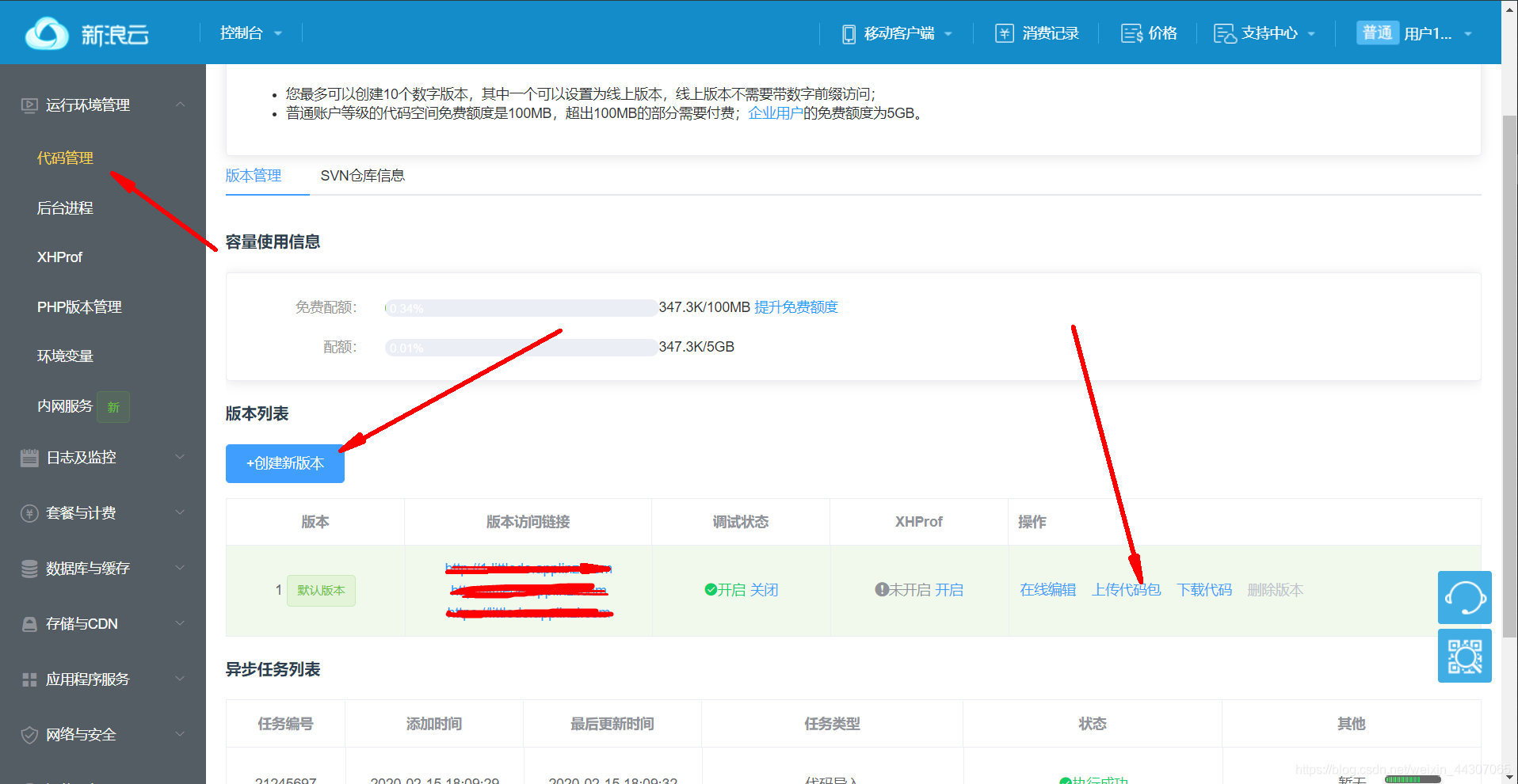Click the mobile client phone icon
The image size is (1518, 784).
tap(849, 34)
